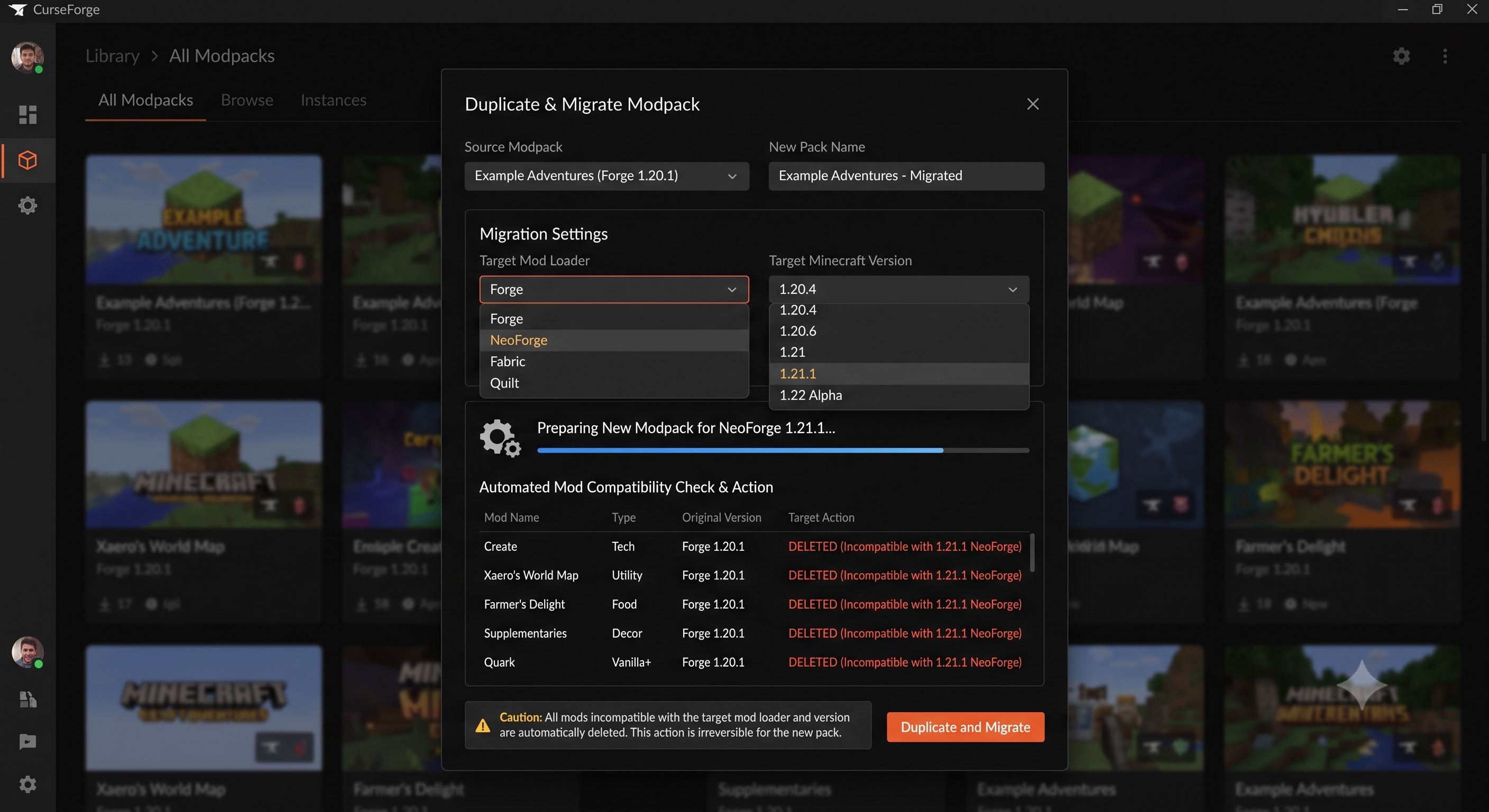Screen dimensions: 1489x812
Task: Click the Mod Name column header
Action: point(511,518)
